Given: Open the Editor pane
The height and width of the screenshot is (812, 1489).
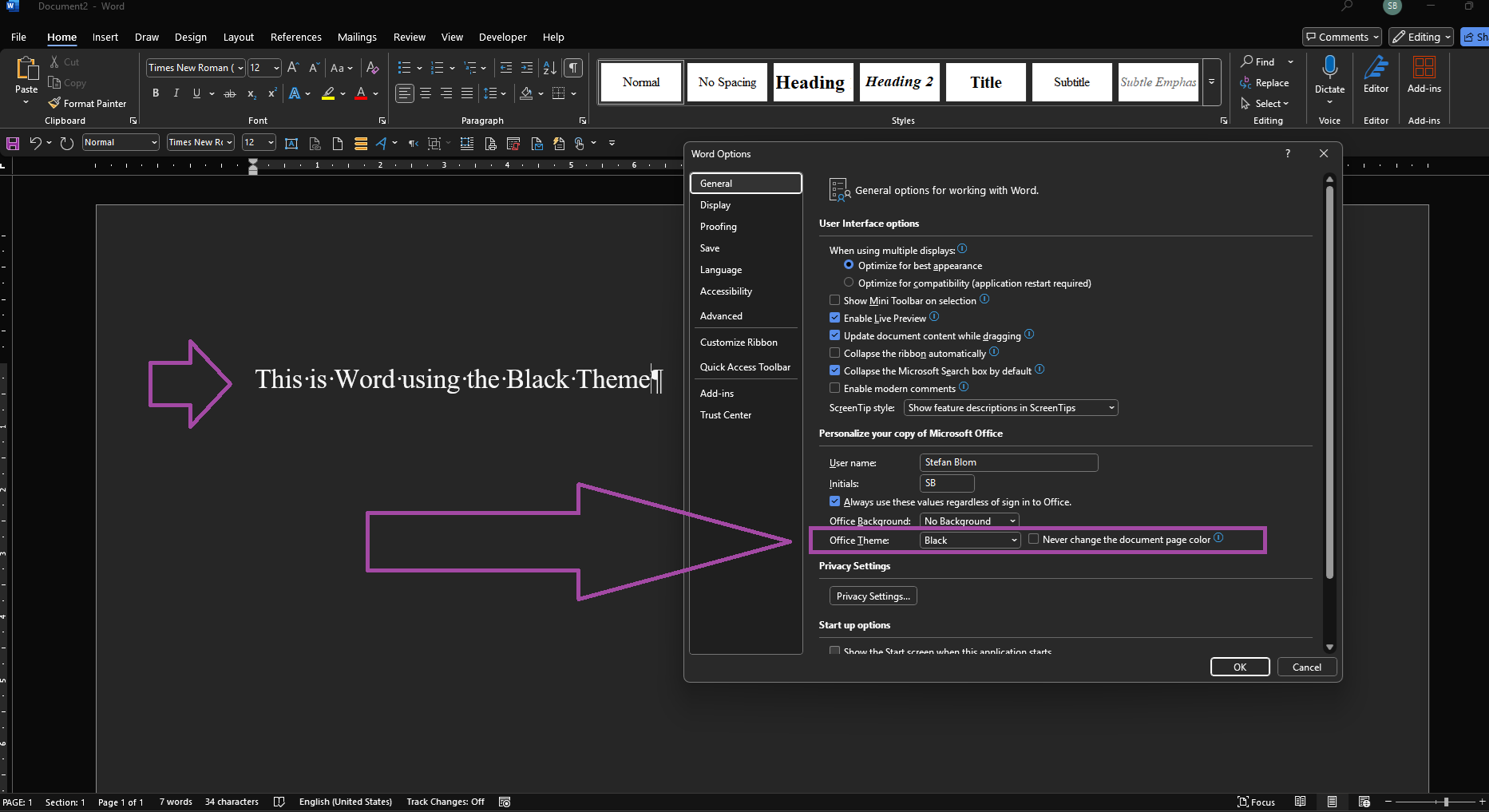Looking at the screenshot, I should click(x=1376, y=74).
